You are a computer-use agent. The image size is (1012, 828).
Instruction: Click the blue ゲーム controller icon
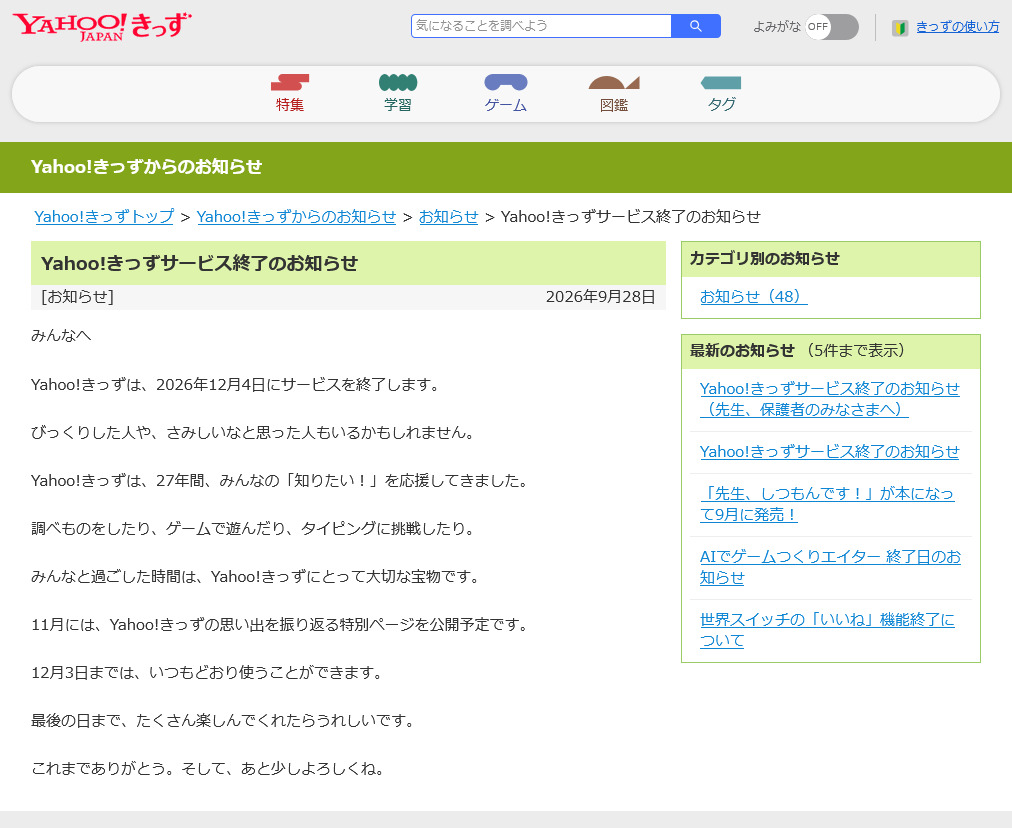(506, 82)
